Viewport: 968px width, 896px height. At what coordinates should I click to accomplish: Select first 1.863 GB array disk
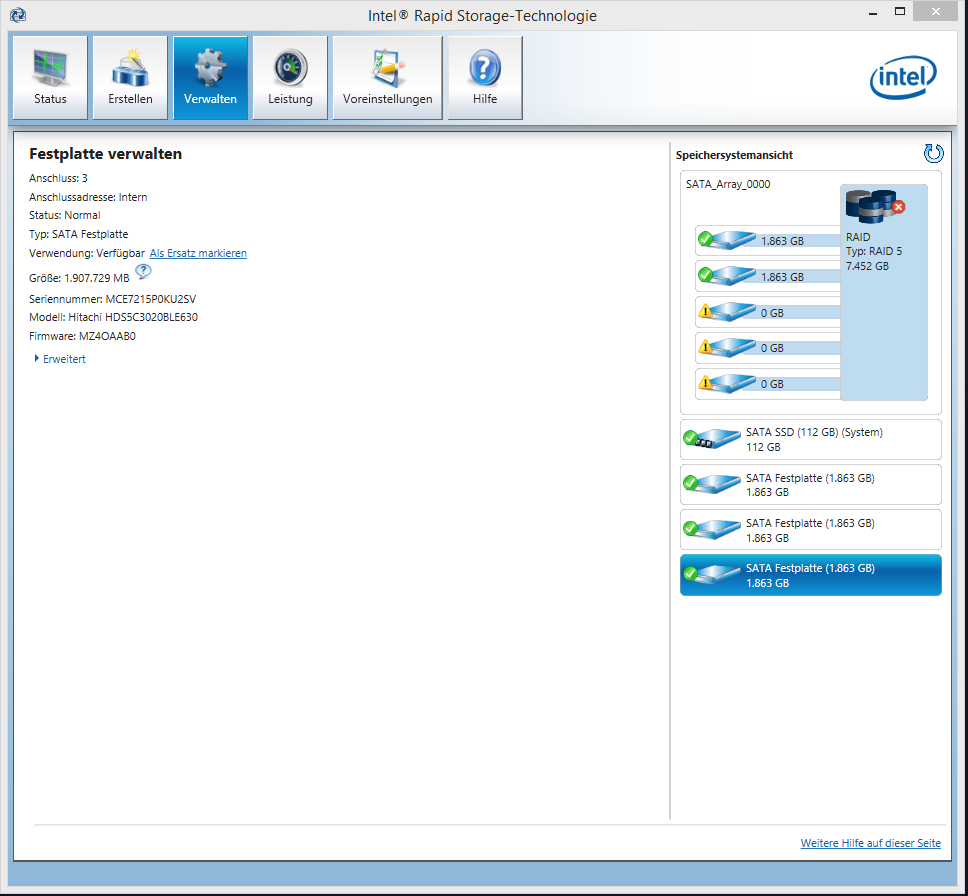pos(767,240)
